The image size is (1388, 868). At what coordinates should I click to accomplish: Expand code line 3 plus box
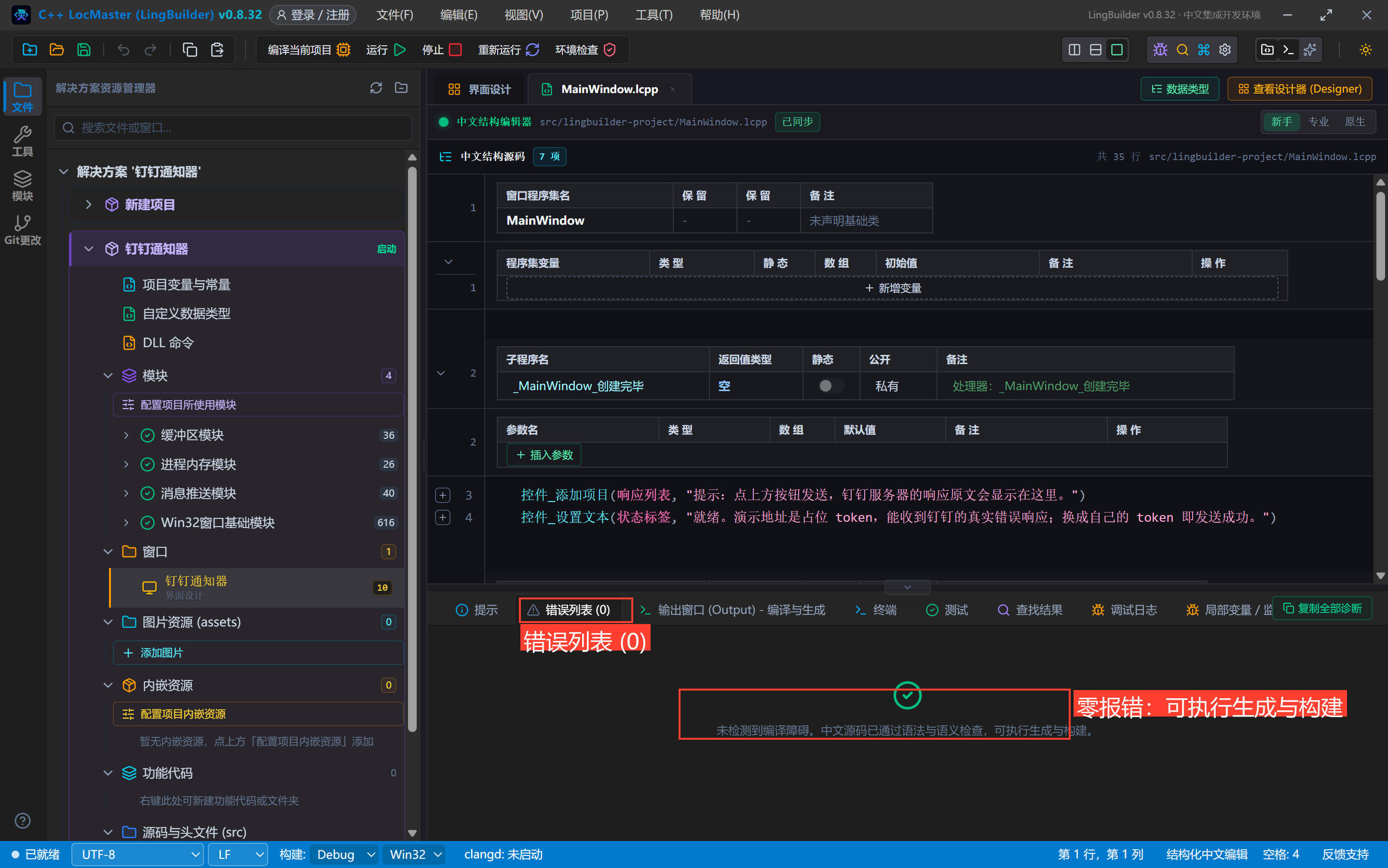coord(443,495)
